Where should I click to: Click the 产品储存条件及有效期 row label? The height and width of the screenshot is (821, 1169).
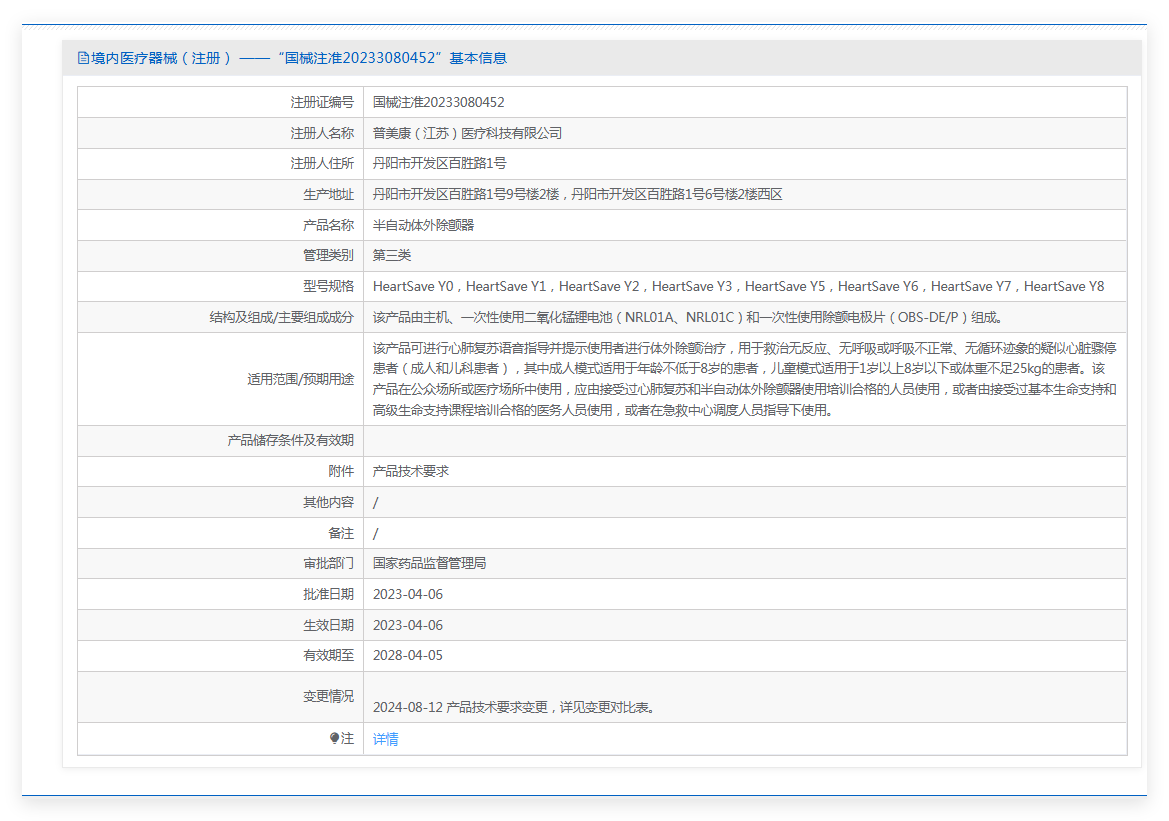point(291,440)
